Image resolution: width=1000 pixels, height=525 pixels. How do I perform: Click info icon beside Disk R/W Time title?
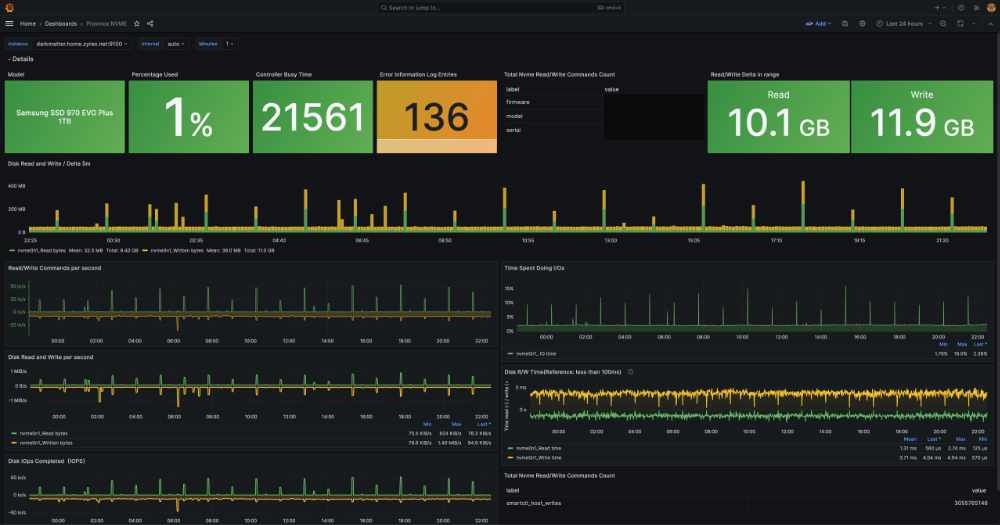pos(631,372)
